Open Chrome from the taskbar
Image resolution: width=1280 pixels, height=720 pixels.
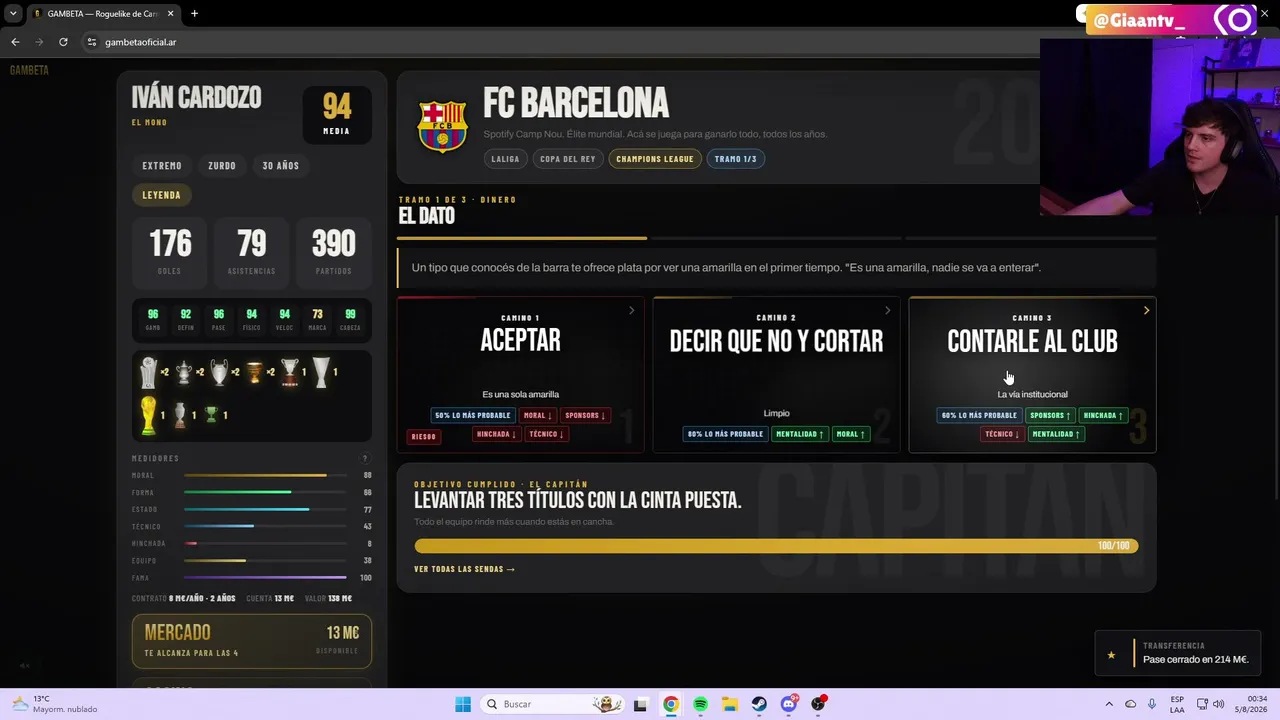pos(671,704)
